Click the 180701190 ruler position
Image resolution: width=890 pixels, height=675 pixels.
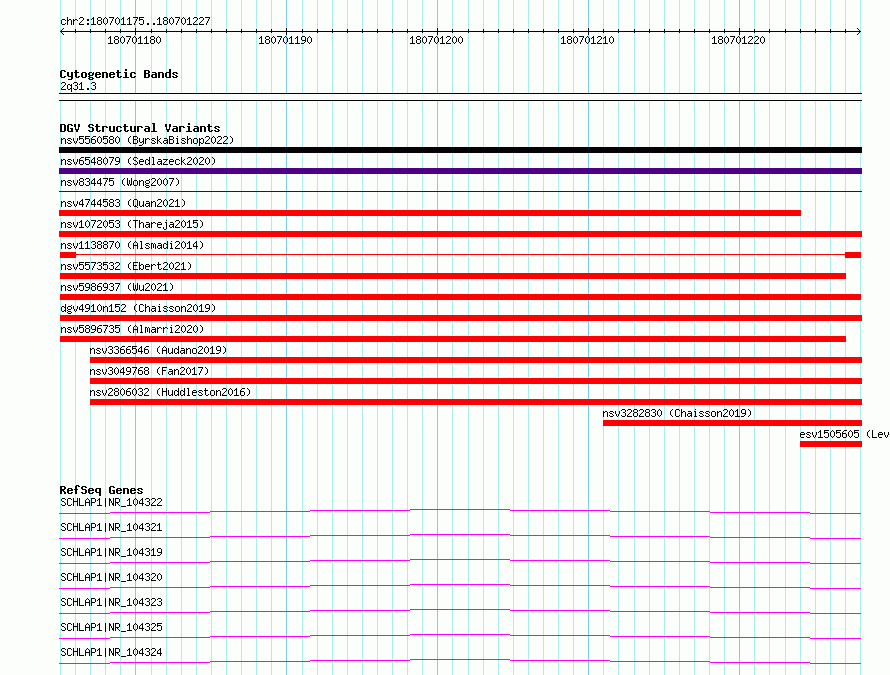pos(286,40)
